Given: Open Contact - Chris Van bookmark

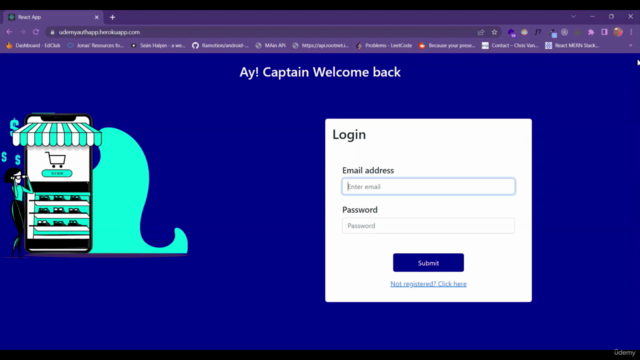Looking at the screenshot, I should pos(510,45).
